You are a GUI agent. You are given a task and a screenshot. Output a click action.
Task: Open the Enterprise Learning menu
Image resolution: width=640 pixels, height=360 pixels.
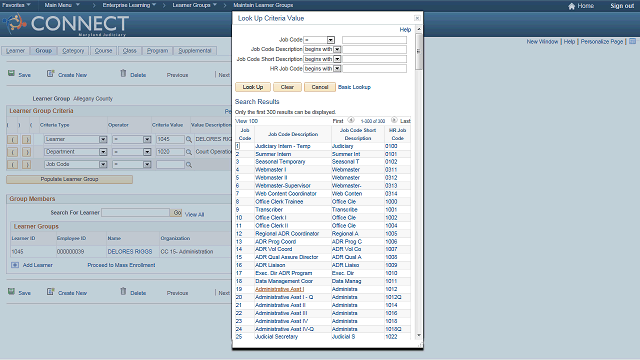[x=129, y=5]
